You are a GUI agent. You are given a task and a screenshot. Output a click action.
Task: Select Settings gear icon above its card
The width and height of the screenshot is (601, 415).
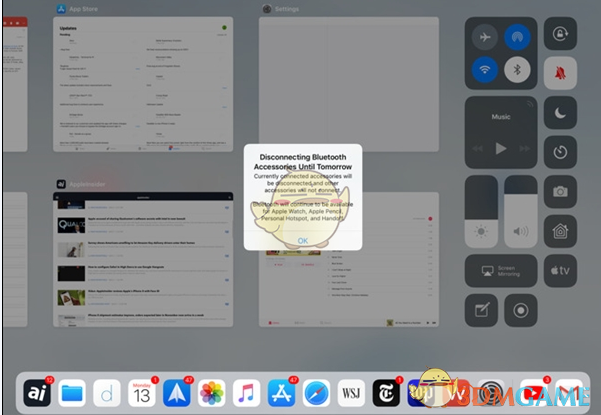pos(267,9)
